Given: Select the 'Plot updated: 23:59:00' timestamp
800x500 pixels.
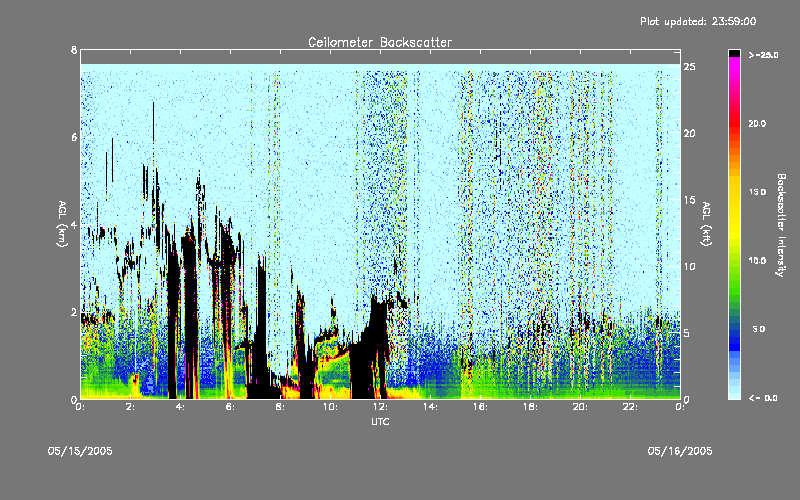Looking at the screenshot, I should (x=698, y=21).
